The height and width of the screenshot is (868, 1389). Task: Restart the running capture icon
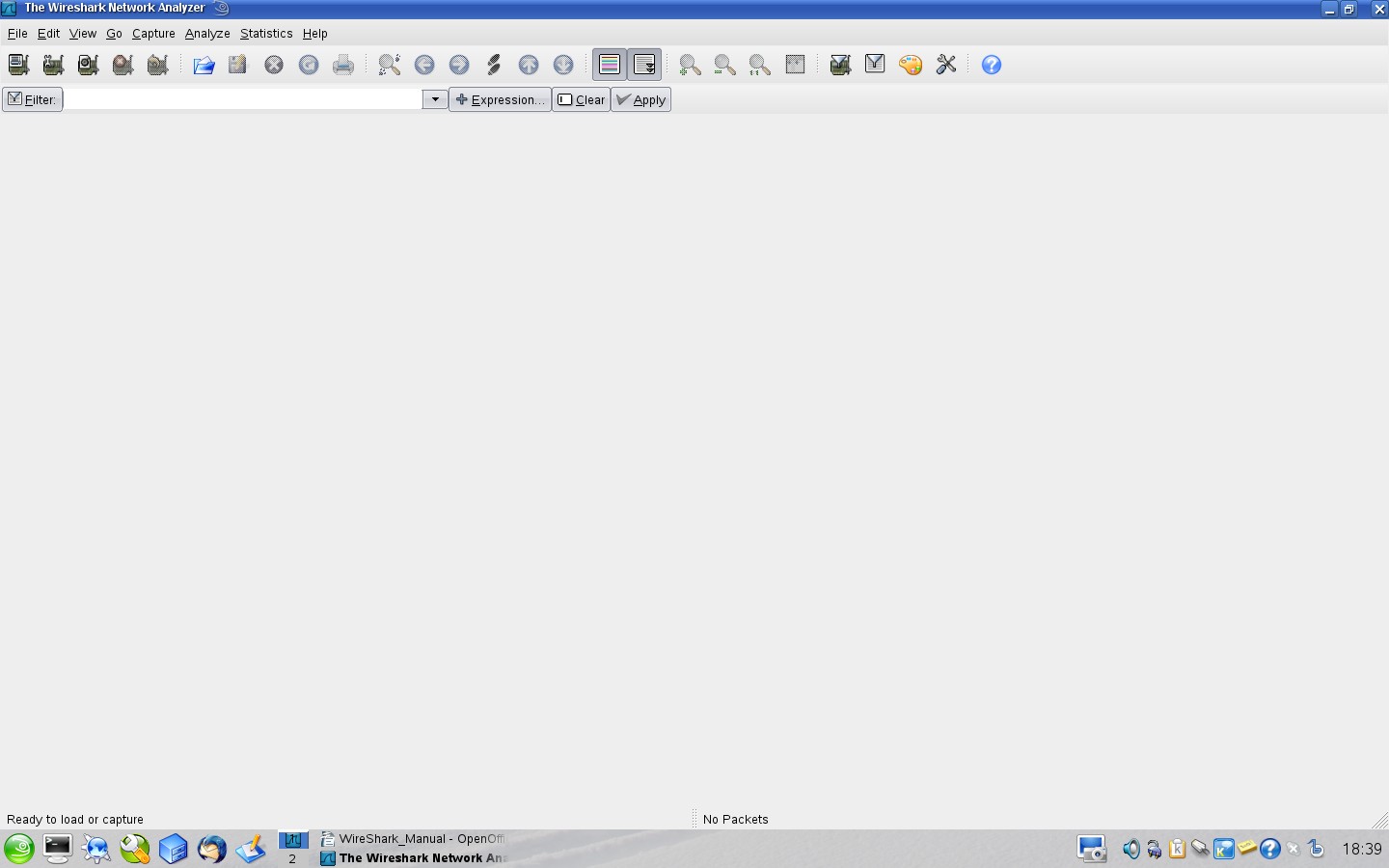coord(157,65)
